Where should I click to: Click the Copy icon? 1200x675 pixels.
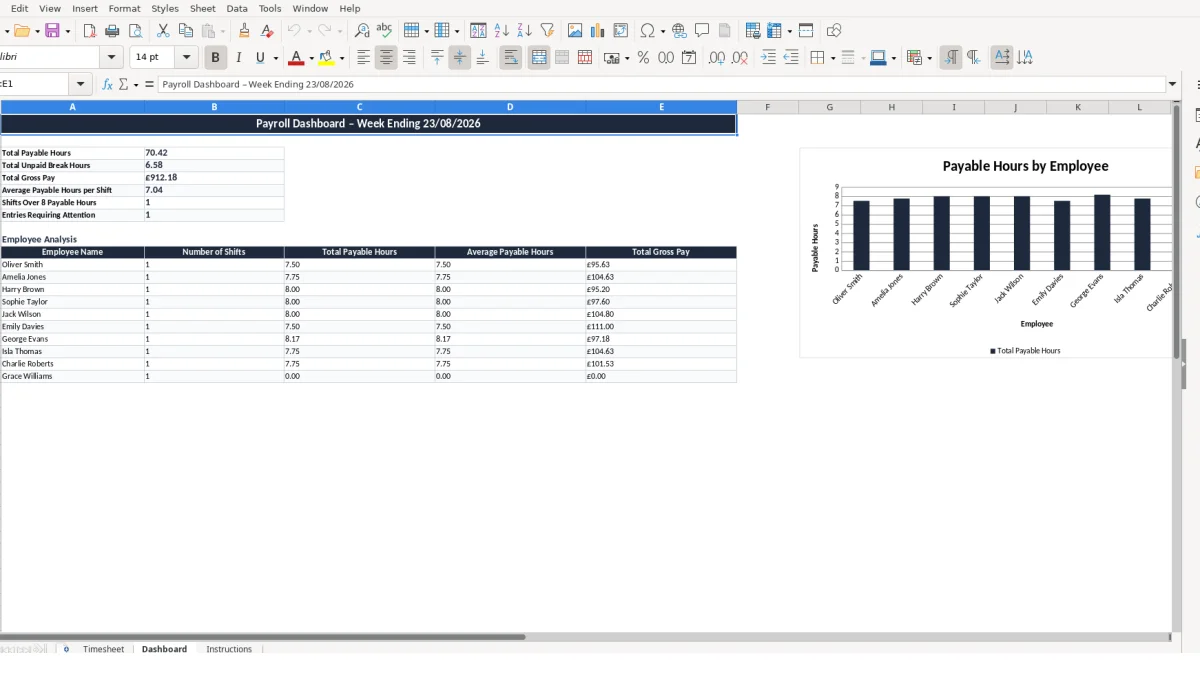[x=185, y=31]
